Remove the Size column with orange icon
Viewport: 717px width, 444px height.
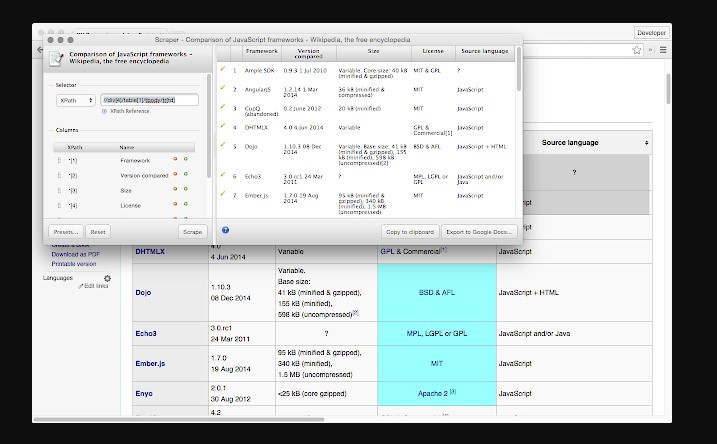pos(175,189)
